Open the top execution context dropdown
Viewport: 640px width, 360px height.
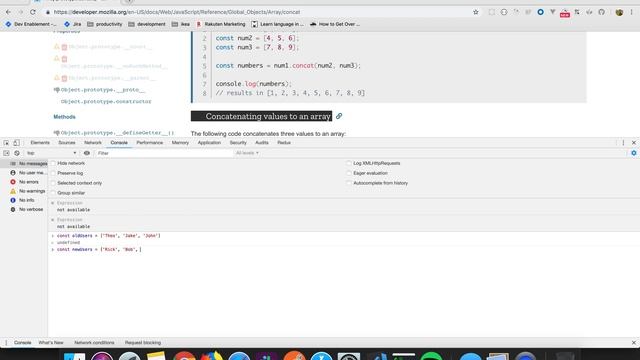click(51, 153)
